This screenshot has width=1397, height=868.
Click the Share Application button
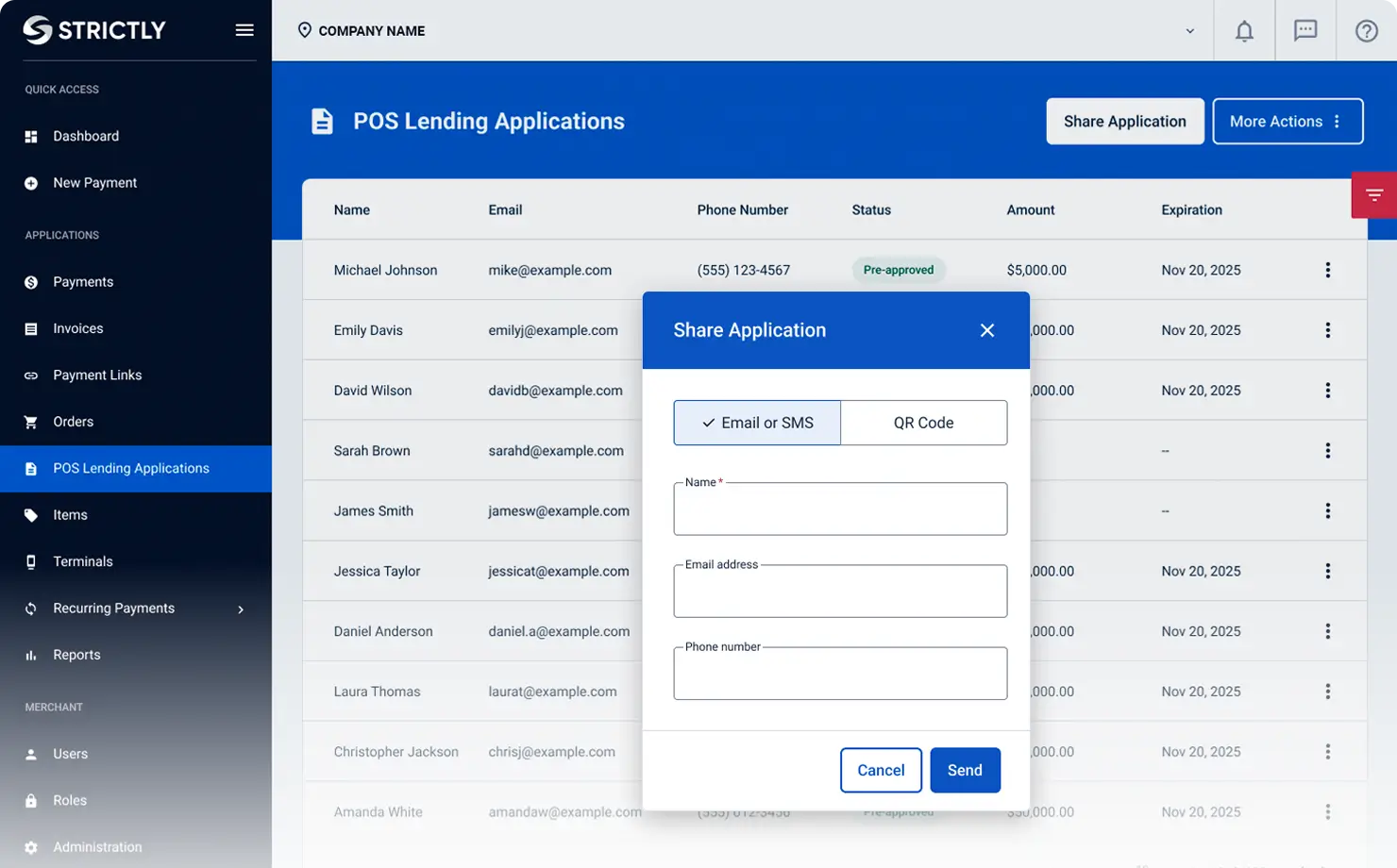coord(1125,121)
